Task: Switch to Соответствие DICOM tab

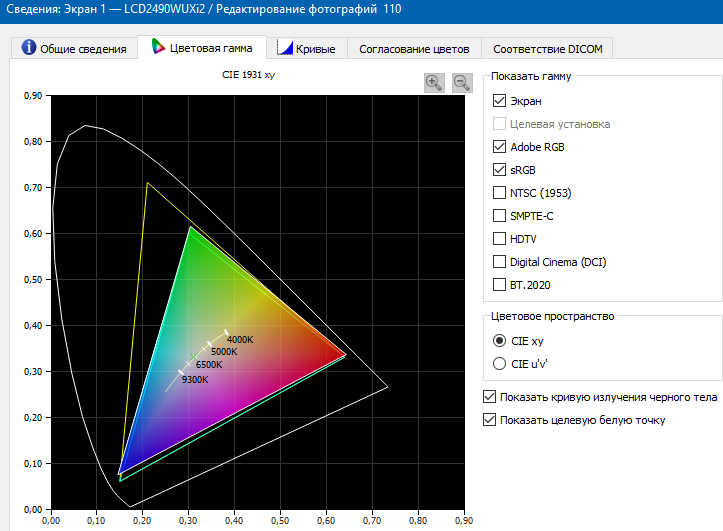Action: (x=547, y=48)
